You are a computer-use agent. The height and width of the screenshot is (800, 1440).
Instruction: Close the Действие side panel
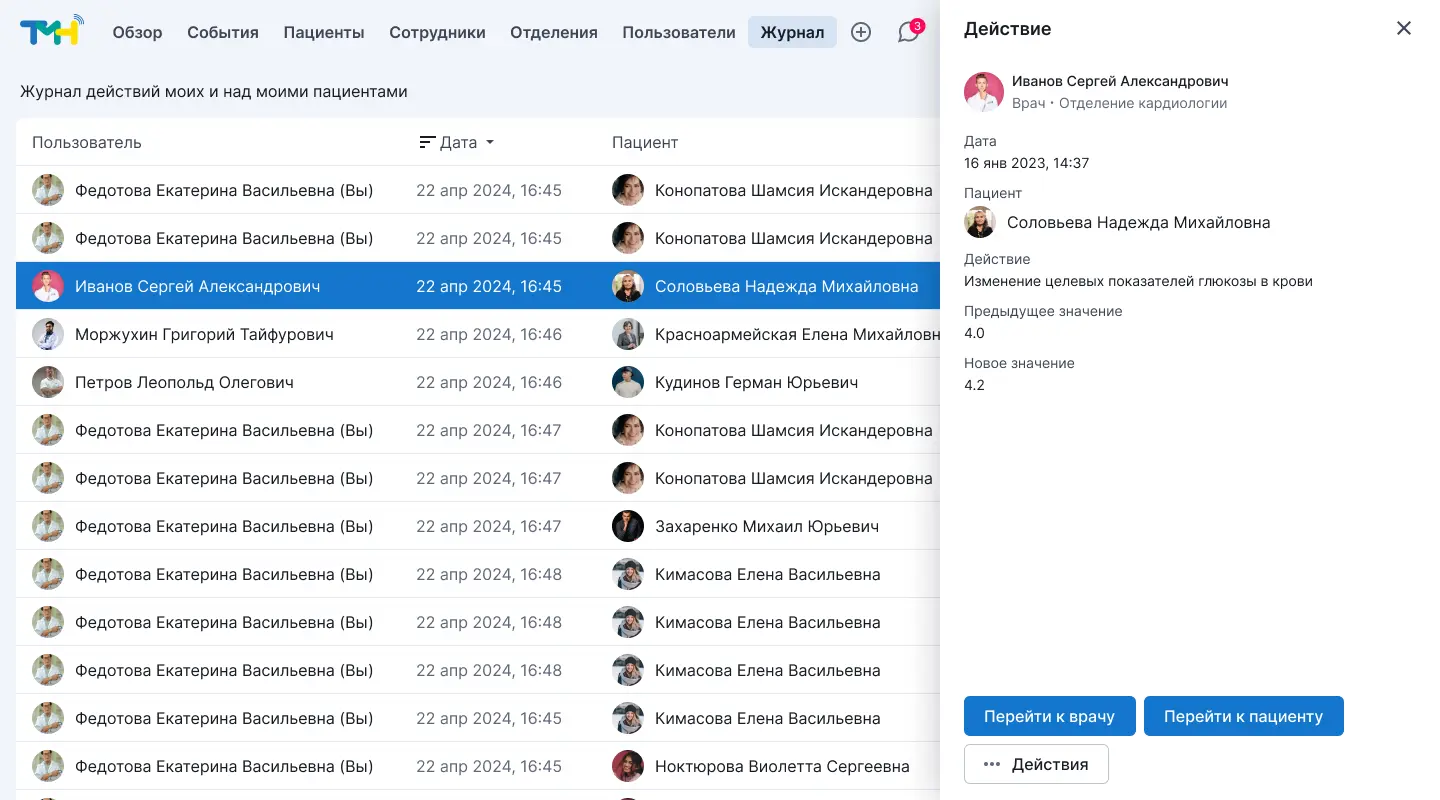pos(1404,28)
